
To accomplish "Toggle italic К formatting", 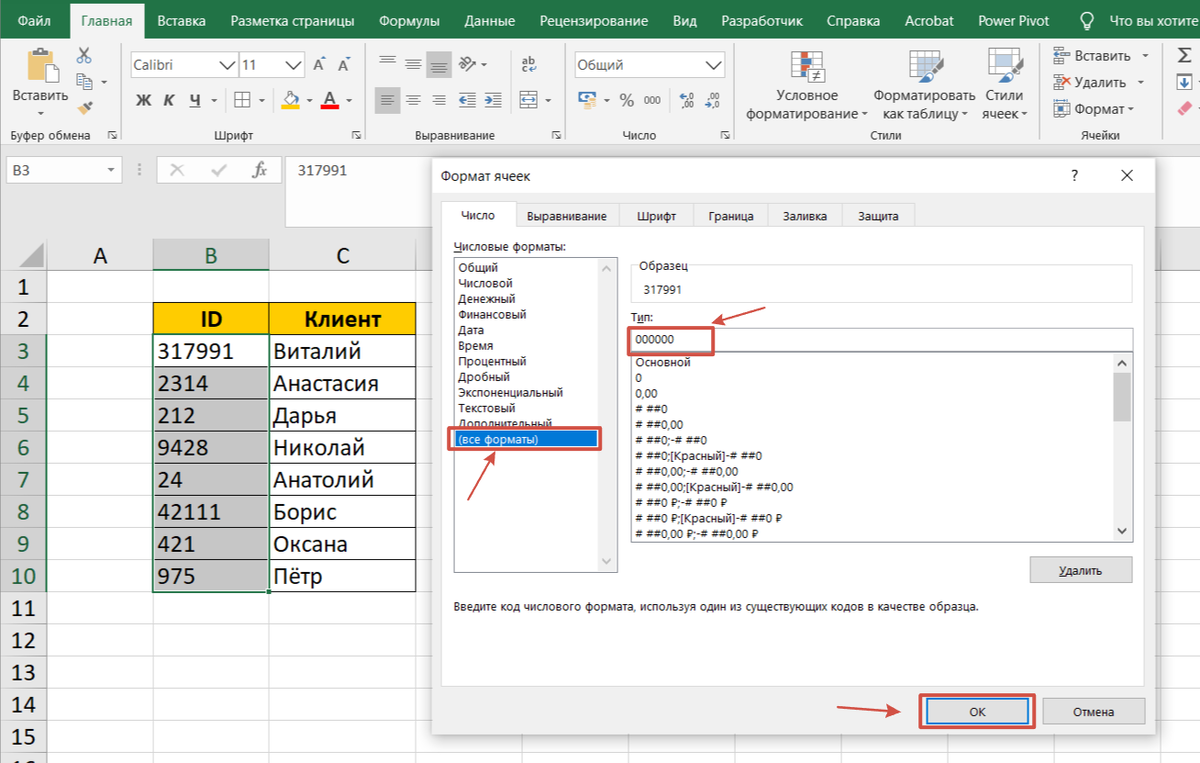I will click(168, 100).
